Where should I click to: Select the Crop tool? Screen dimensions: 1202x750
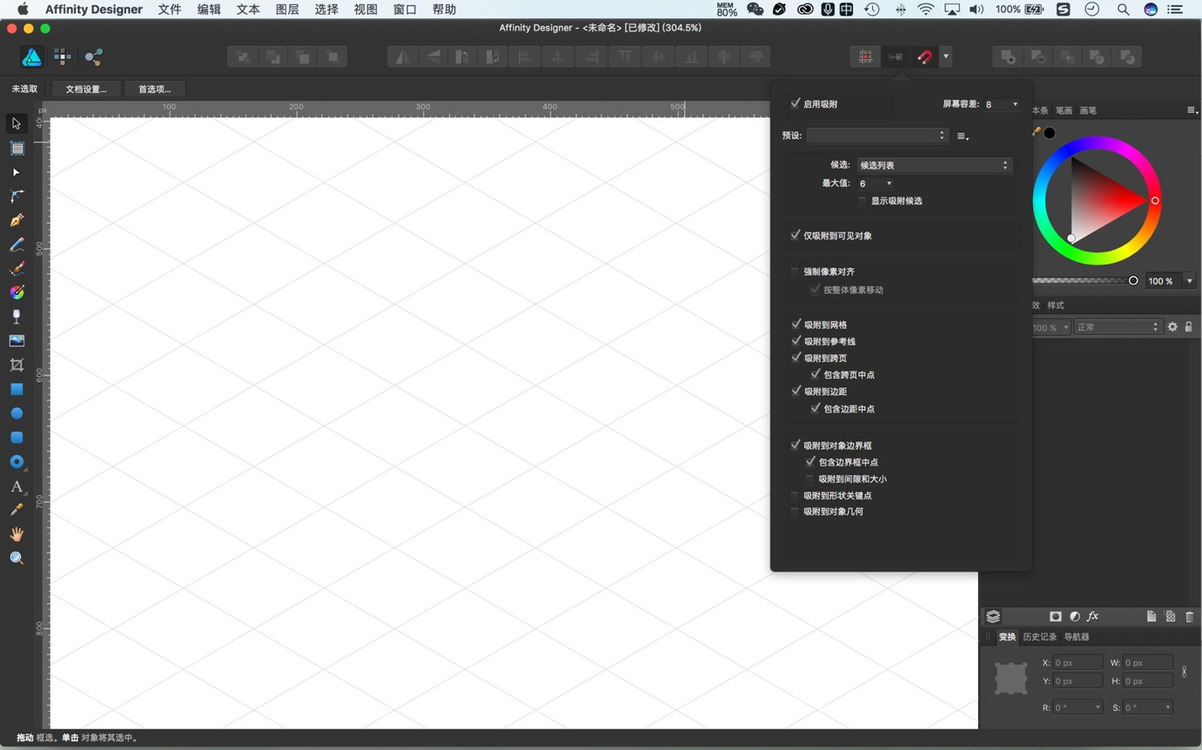[x=17, y=365]
